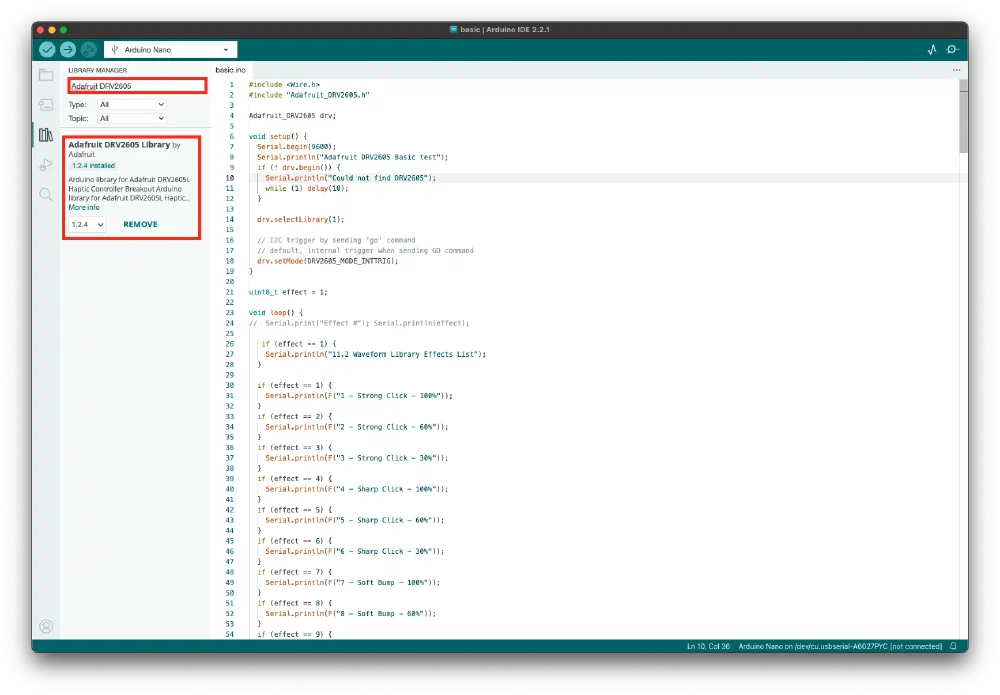Select the basic.ino editor tab
The width and height of the screenshot is (1000, 695).
click(230, 70)
